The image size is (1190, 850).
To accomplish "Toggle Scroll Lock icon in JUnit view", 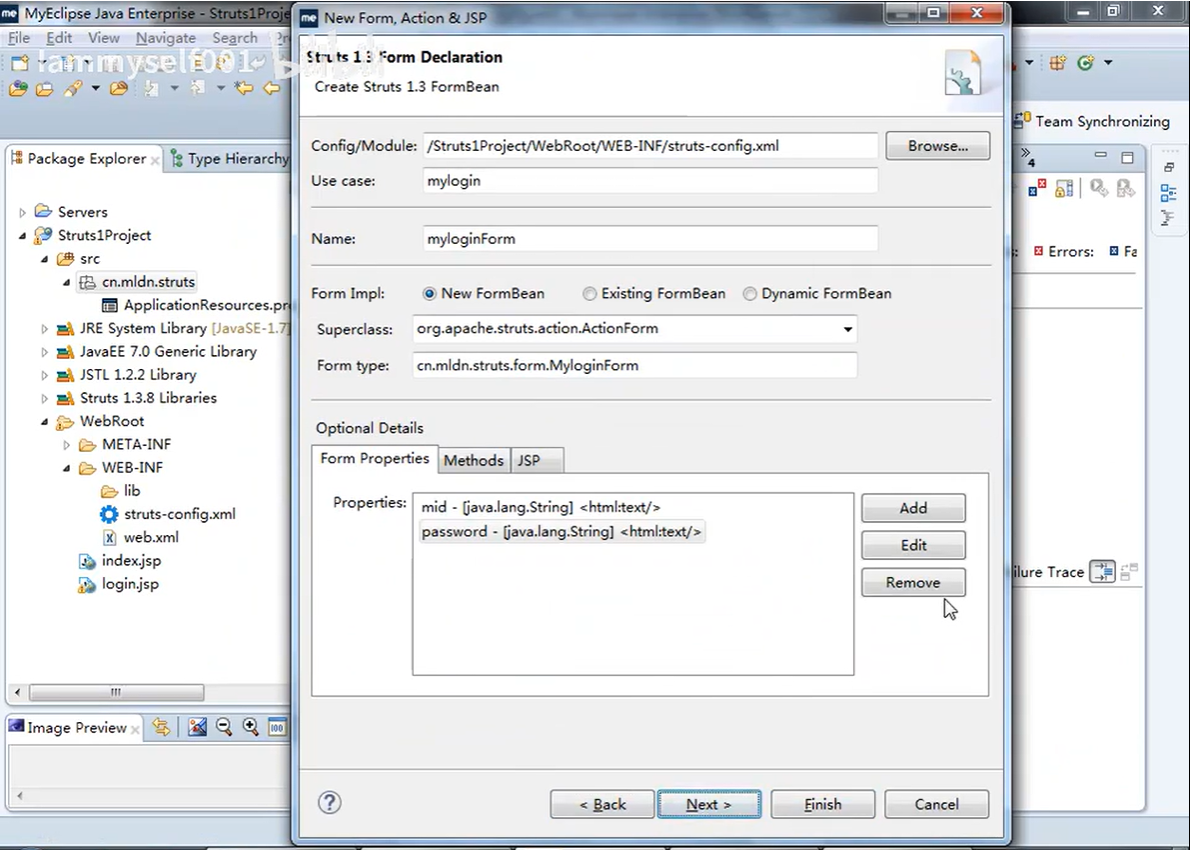I will click(x=1064, y=188).
